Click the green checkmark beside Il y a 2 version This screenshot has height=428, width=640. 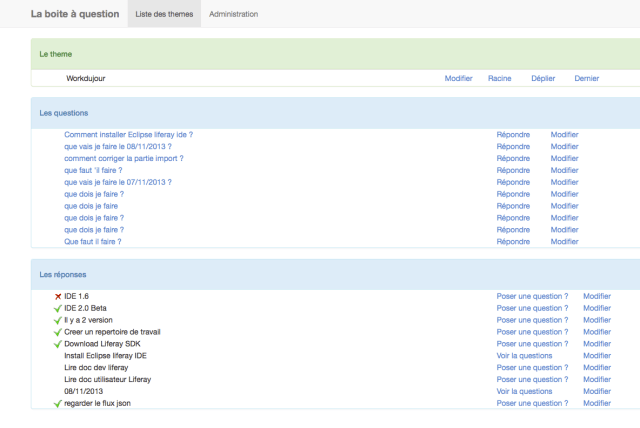[58, 320]
